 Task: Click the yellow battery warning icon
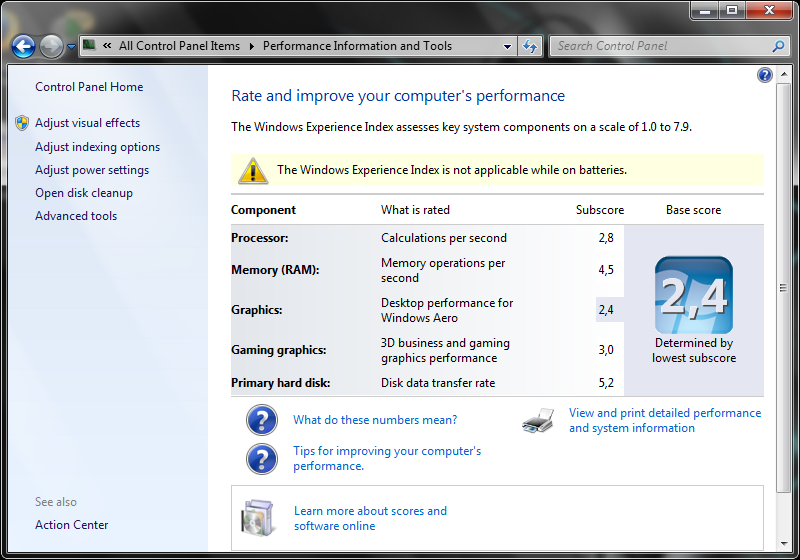tap(253, 170)
